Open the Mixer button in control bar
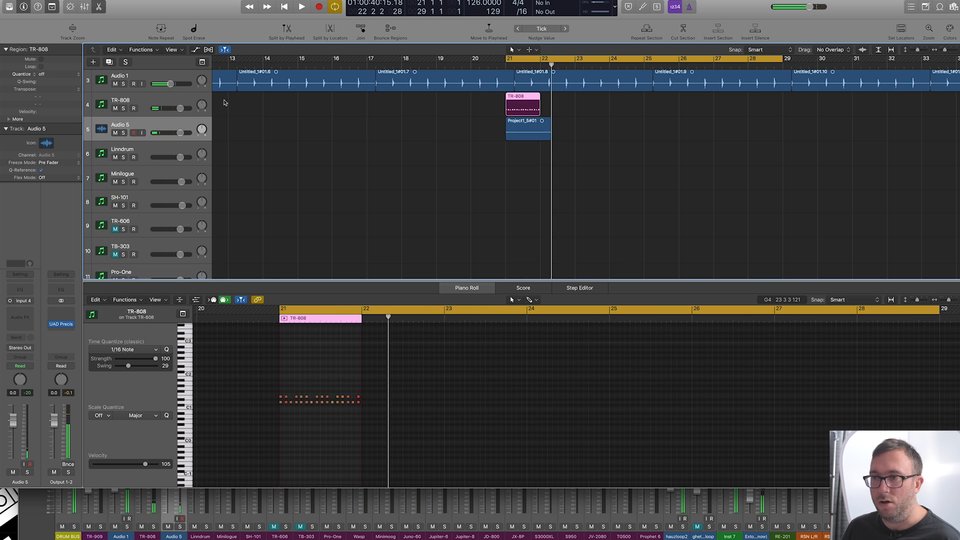Image resolution: width=960 pixels, height=540 pixels. click(x=84, y=7)
